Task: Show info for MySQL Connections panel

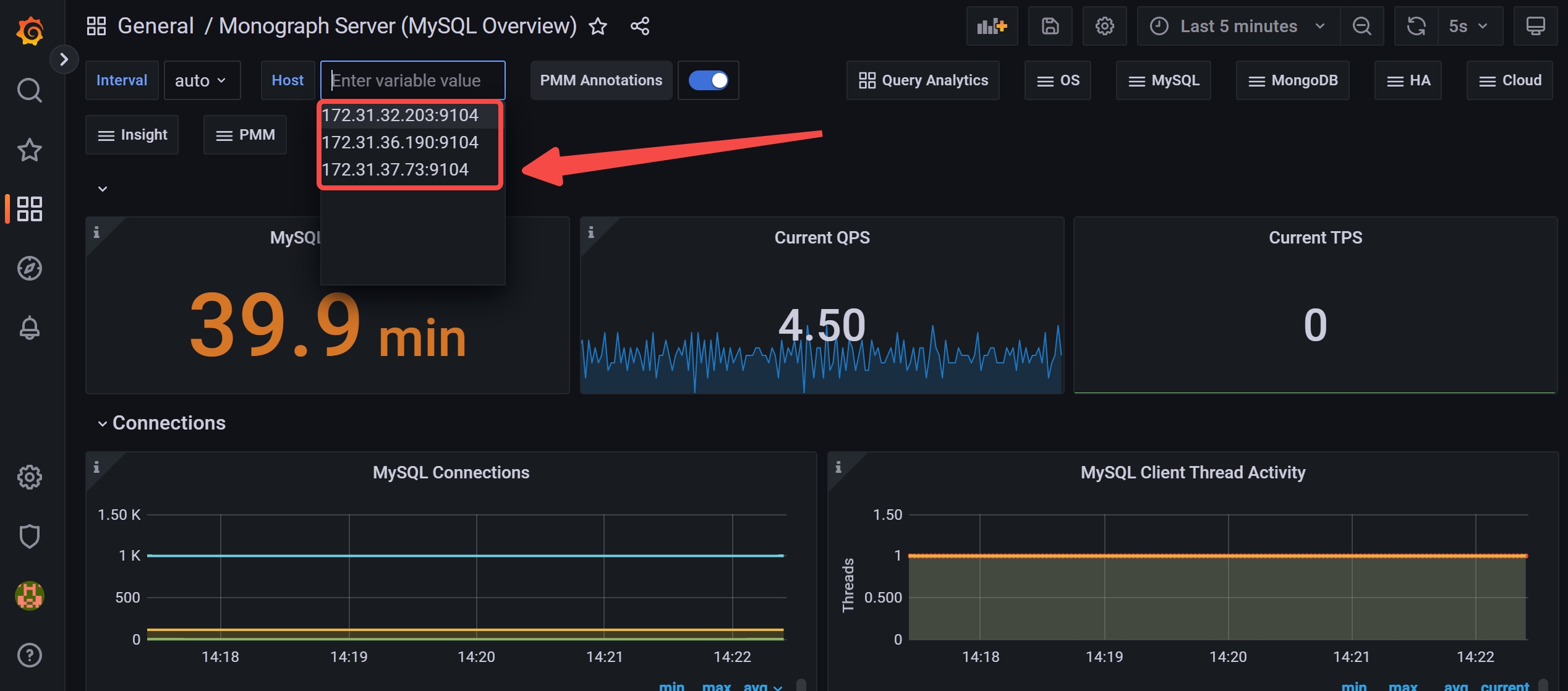Action: tap(96, 467)
